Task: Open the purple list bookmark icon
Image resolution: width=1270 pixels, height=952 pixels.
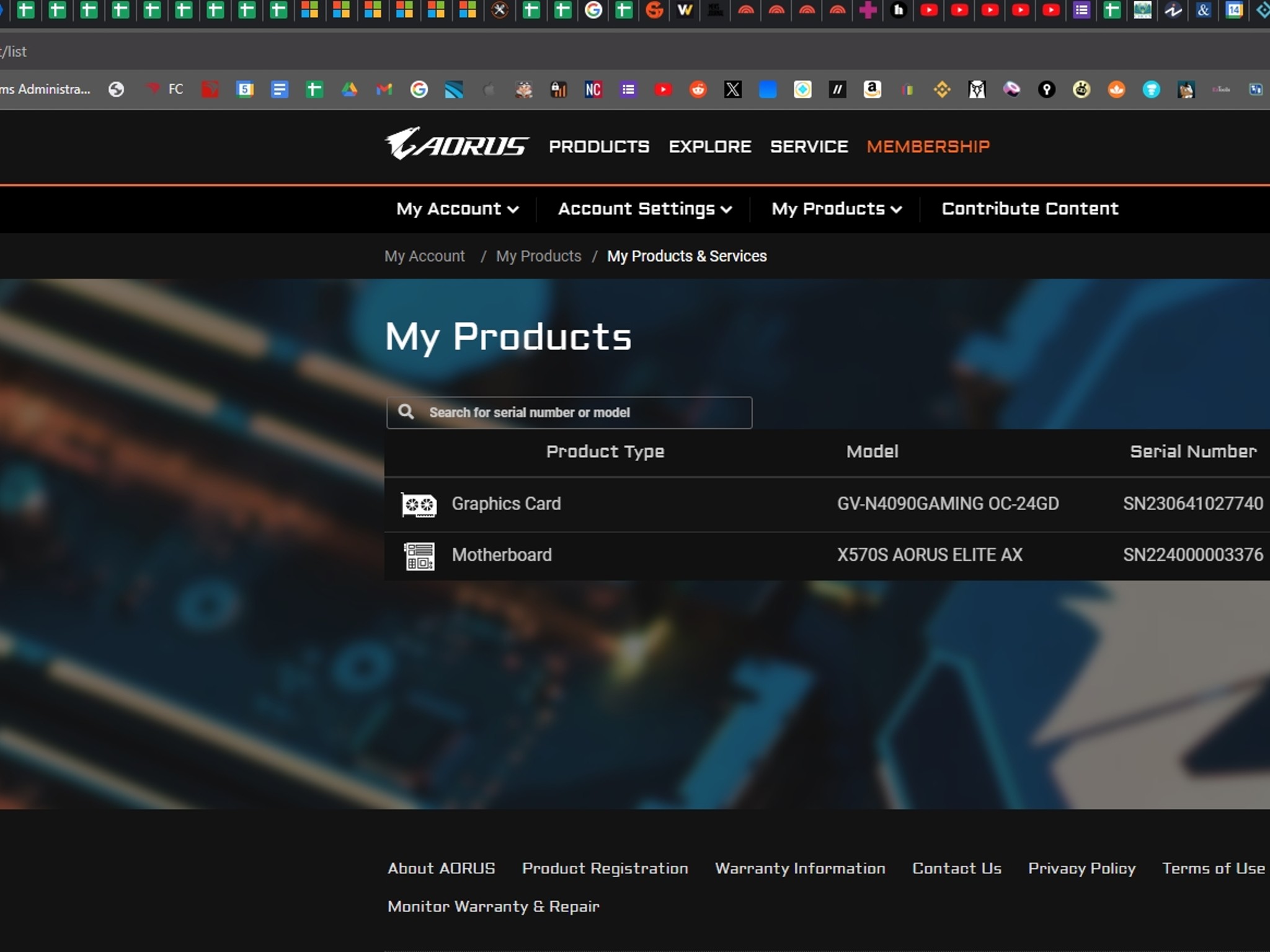Action: (628, 90)
